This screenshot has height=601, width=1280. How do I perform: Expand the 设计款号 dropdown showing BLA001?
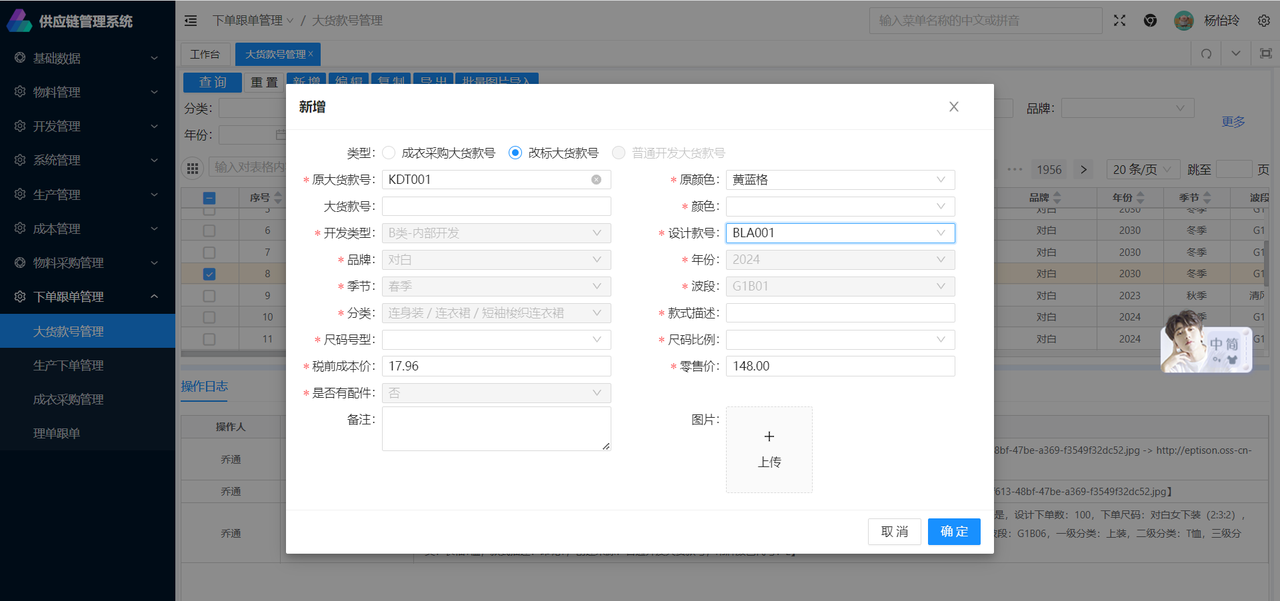point(840,233)
